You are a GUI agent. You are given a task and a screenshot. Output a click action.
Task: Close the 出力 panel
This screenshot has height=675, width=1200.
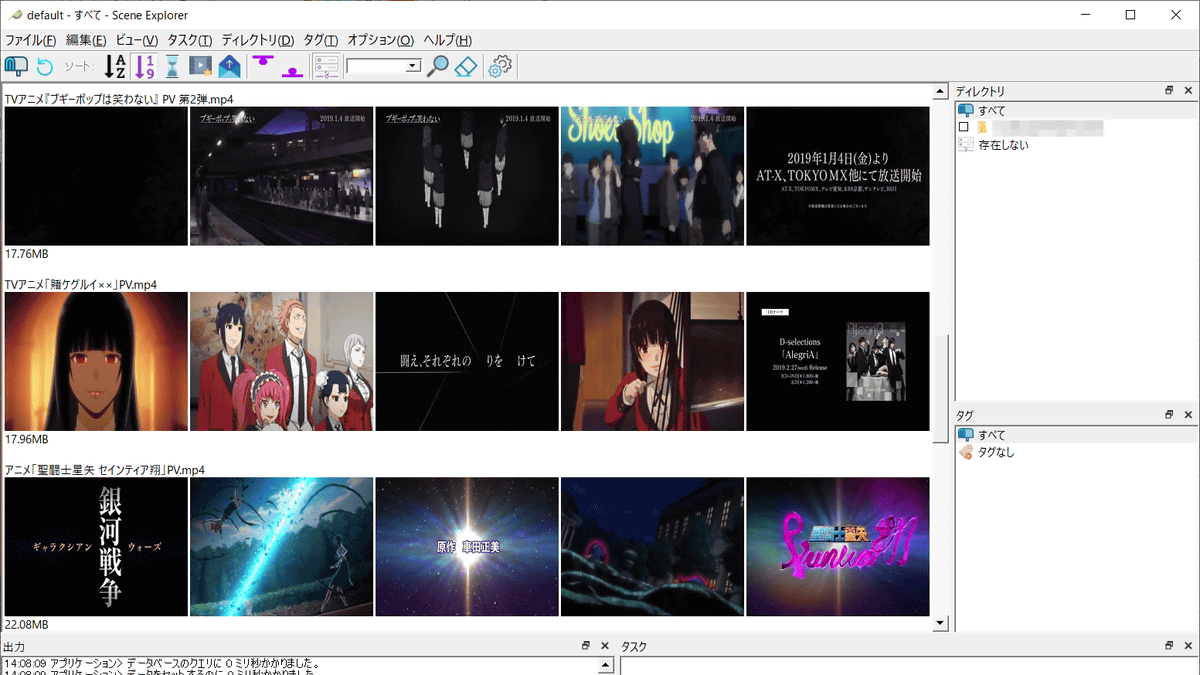point(605,646)
